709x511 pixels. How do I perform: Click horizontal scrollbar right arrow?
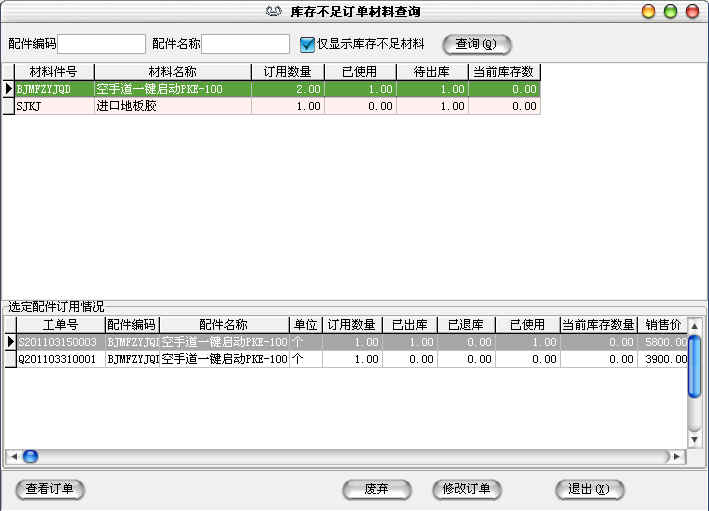click(x=676, y=457)
